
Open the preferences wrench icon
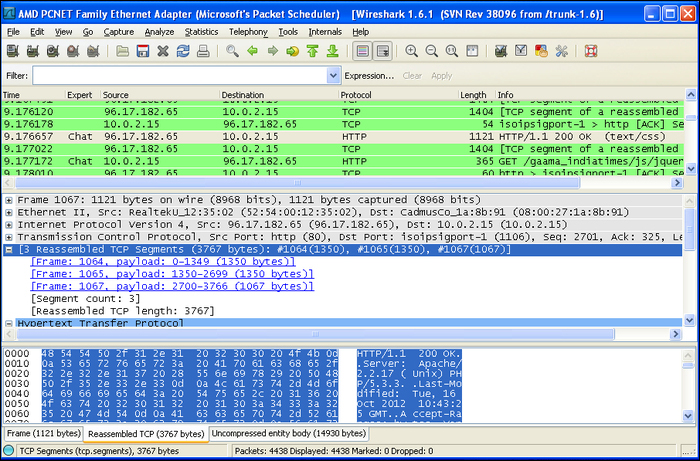(x=561, y=51)
